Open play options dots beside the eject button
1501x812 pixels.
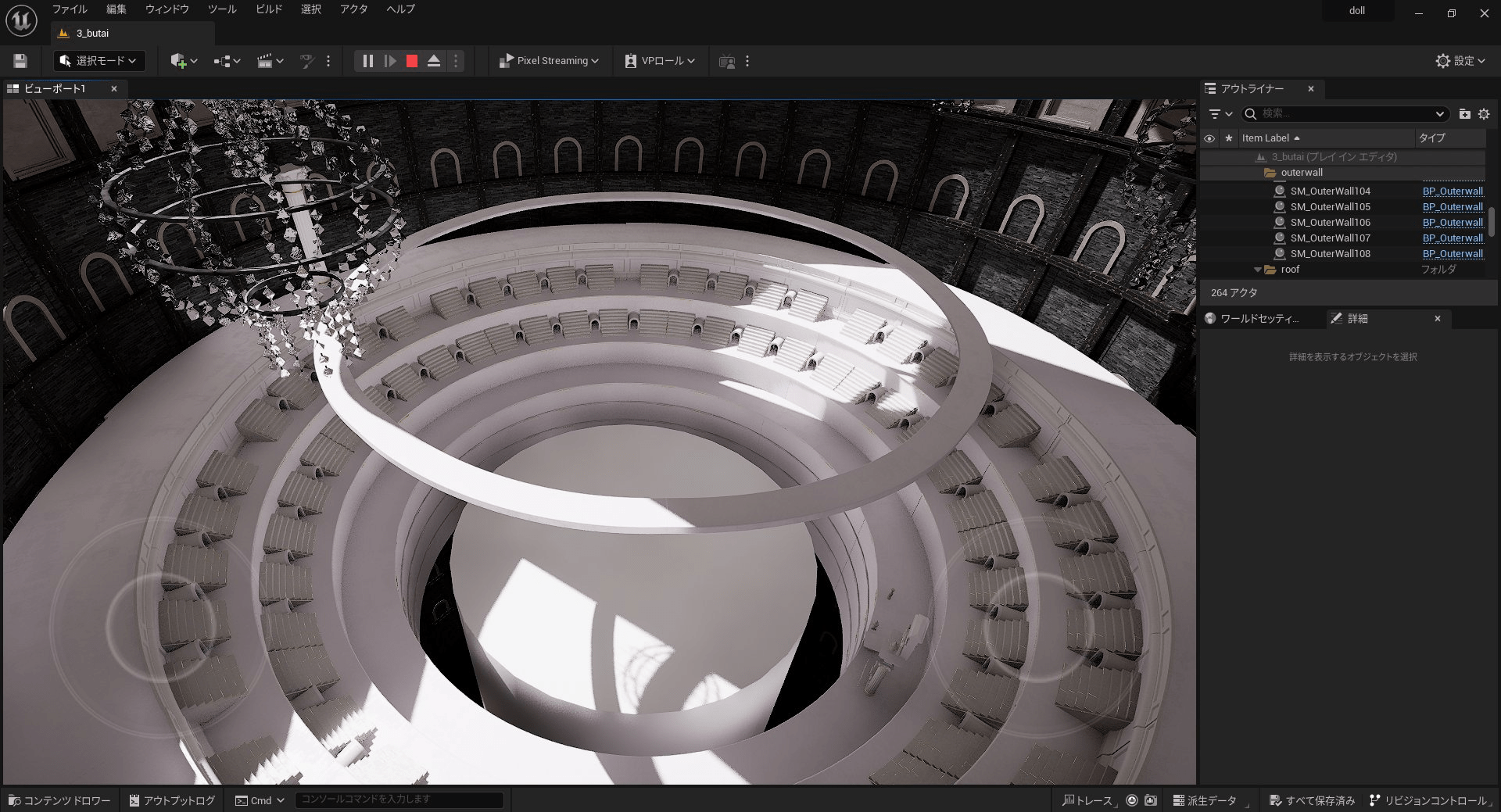pos(456,61)
